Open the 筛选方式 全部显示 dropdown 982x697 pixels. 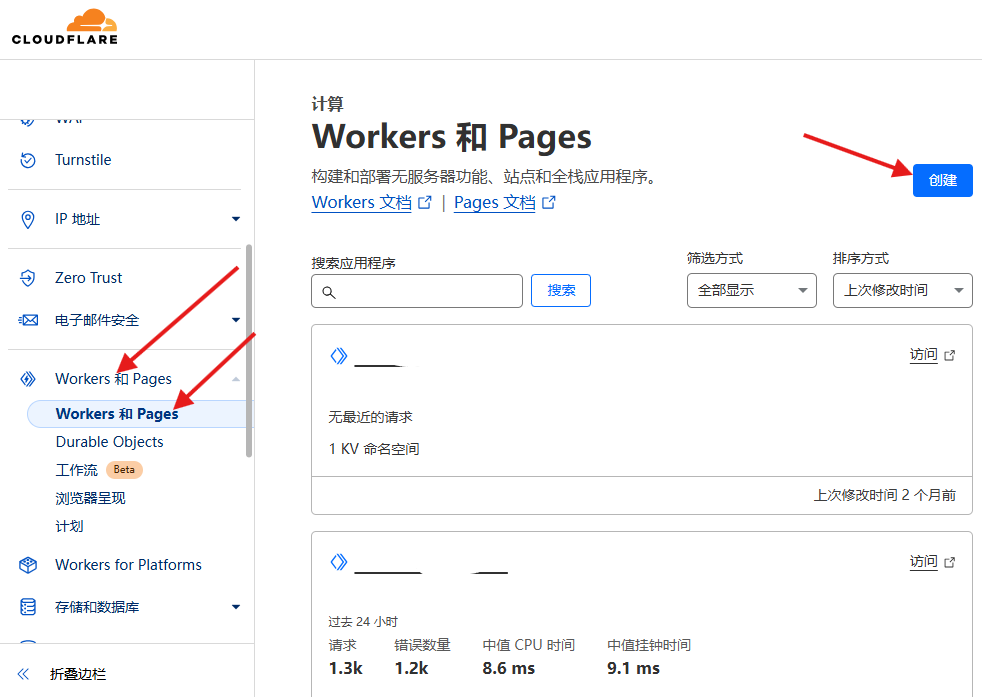pyautogui.click(x=752, y=291)
